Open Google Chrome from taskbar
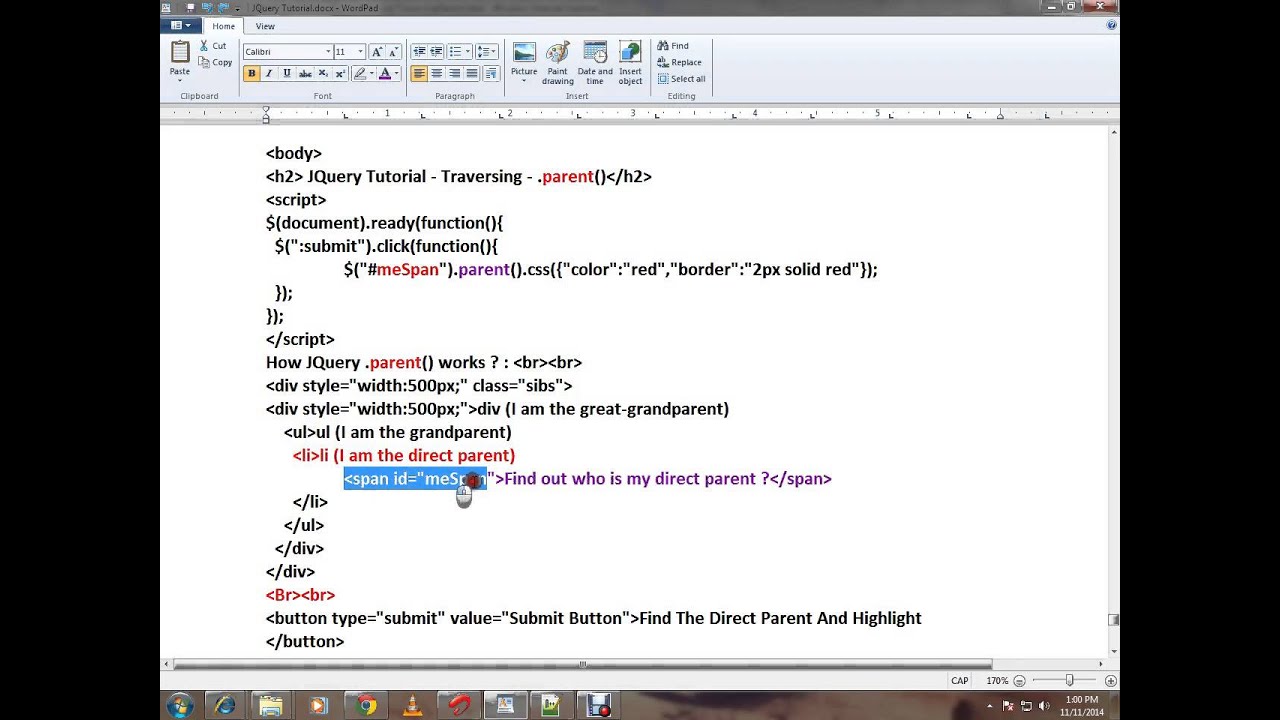 coord(366,705)
